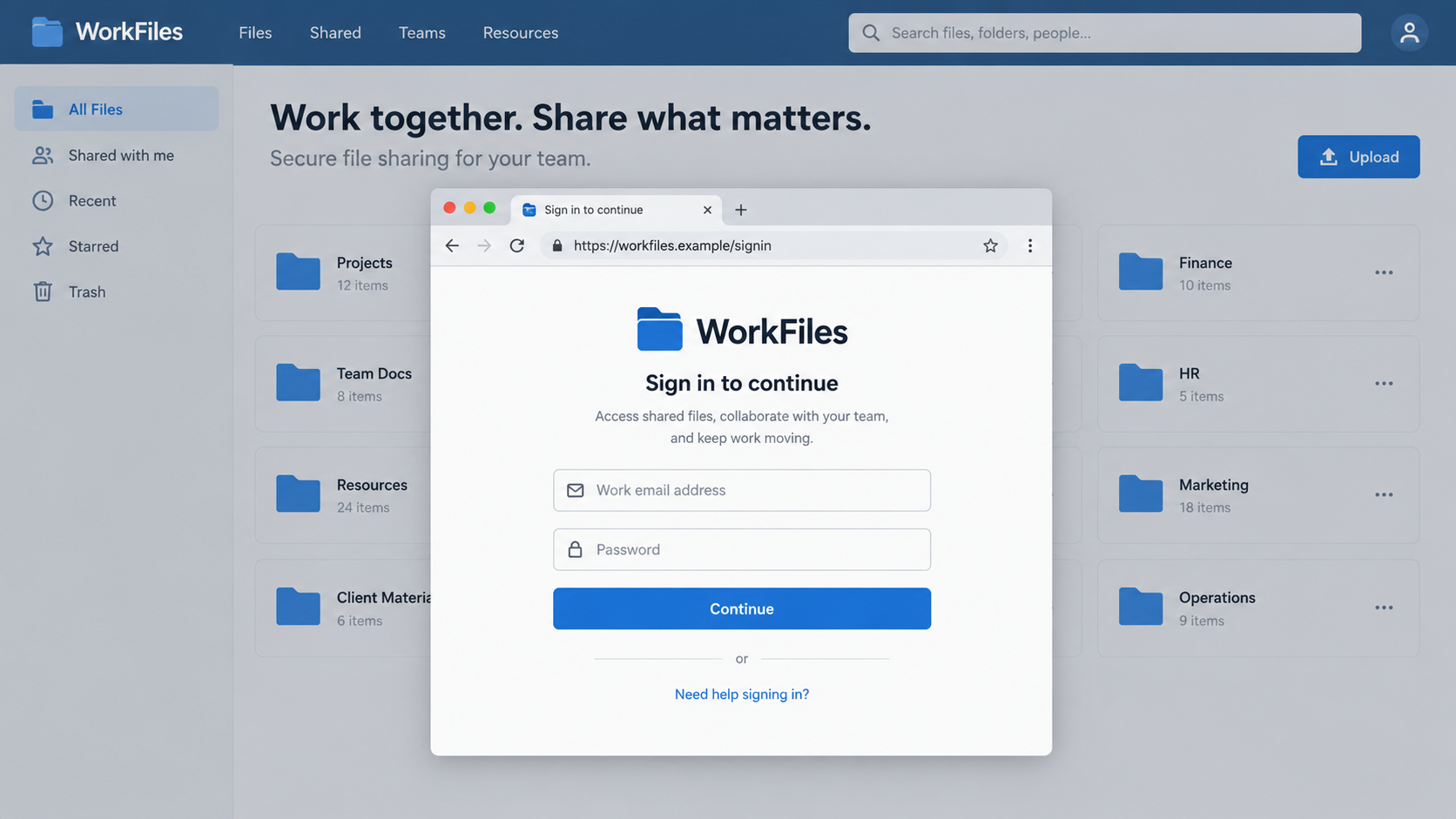Open a new browser tab with plus
This screenshot has height=819, width=1456.
741,210
